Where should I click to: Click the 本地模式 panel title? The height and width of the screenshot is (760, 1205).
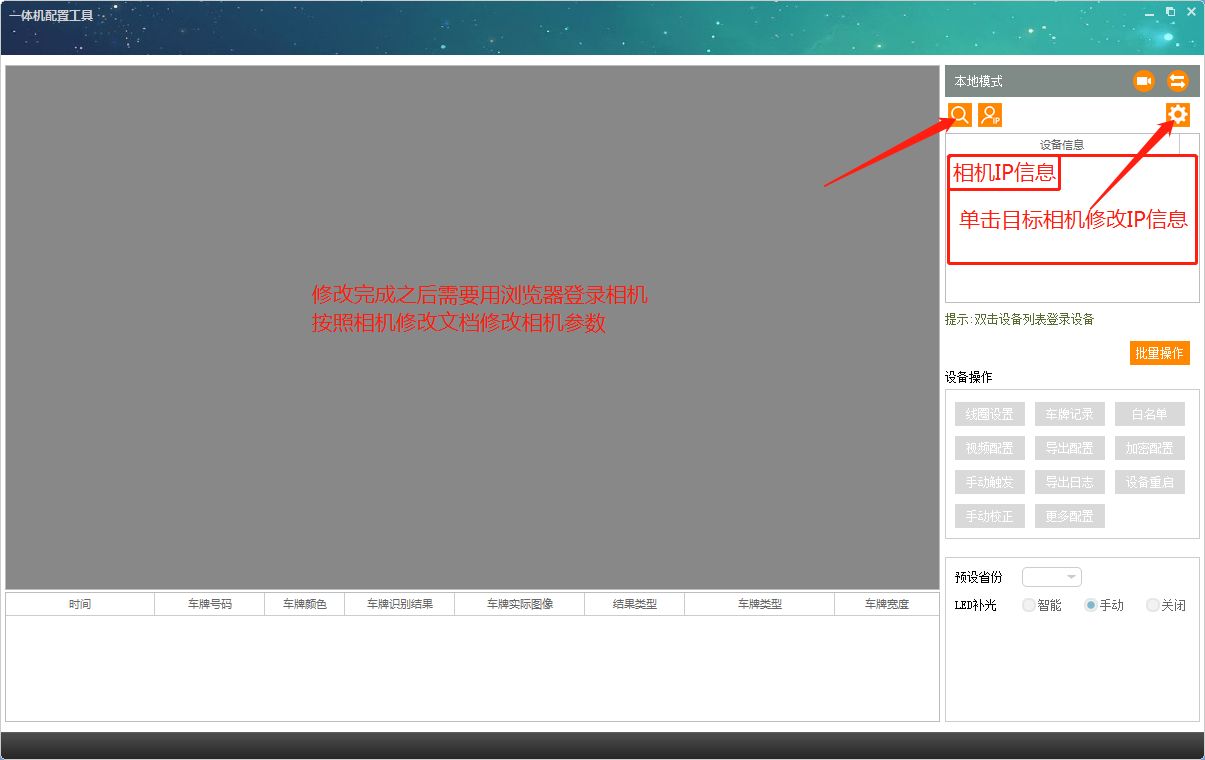coord(979,81)
